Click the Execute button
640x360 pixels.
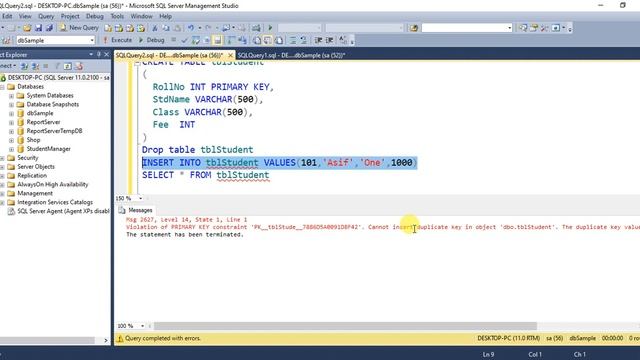[x=117, y=40]
